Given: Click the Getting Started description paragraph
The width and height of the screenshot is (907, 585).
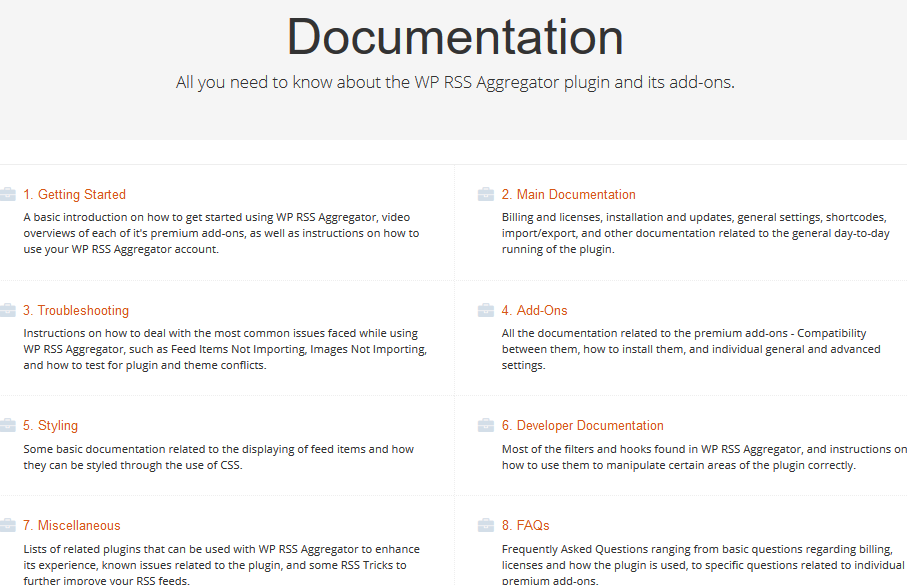Looking at the screenshot, I should (x=222, y=233).
